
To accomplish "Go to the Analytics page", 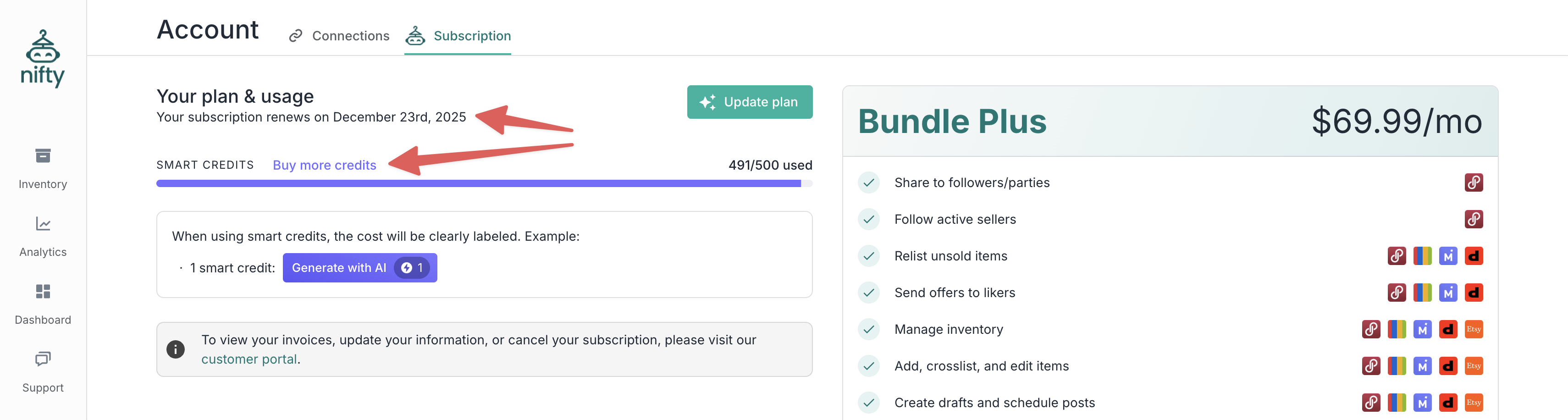I will click(43, 236).
